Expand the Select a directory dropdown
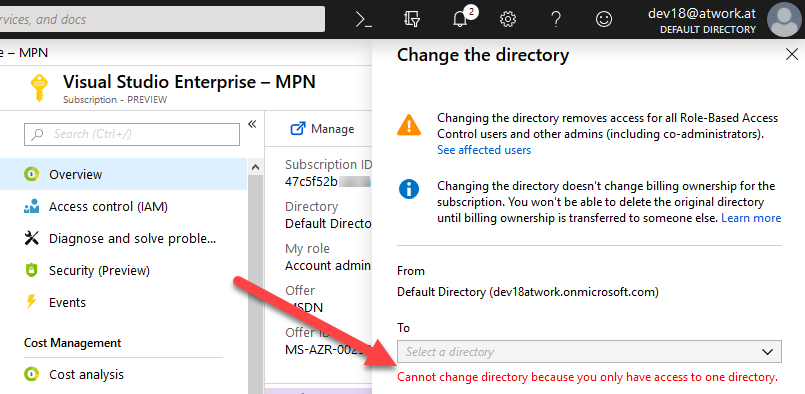 click(x=589, y=352)
